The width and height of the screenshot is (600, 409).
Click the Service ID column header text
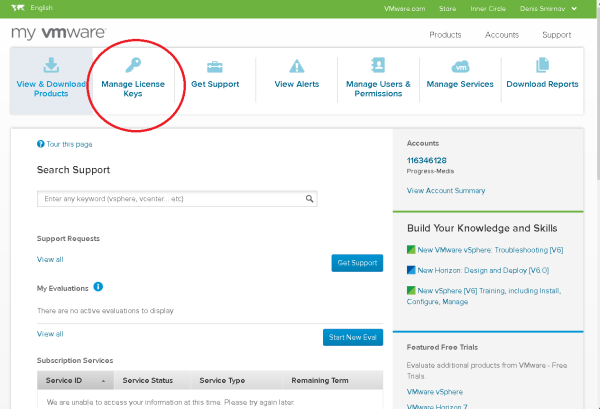click(64, 380)
